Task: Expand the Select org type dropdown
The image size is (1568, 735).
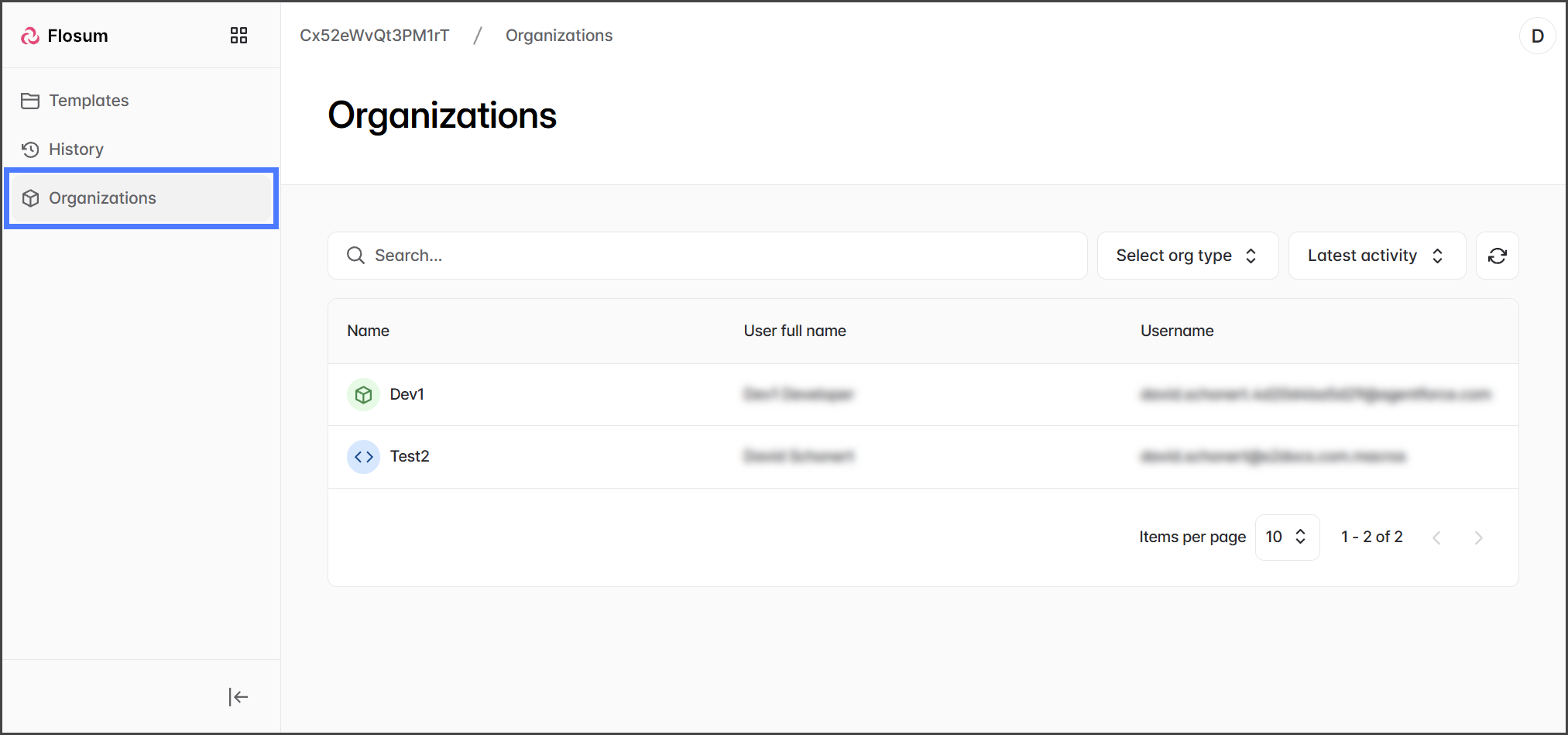Action: tap(1187, 256)
